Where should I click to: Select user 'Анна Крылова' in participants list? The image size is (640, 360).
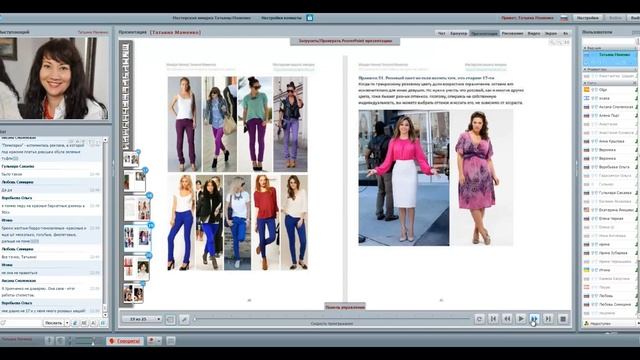click(609, 141)
